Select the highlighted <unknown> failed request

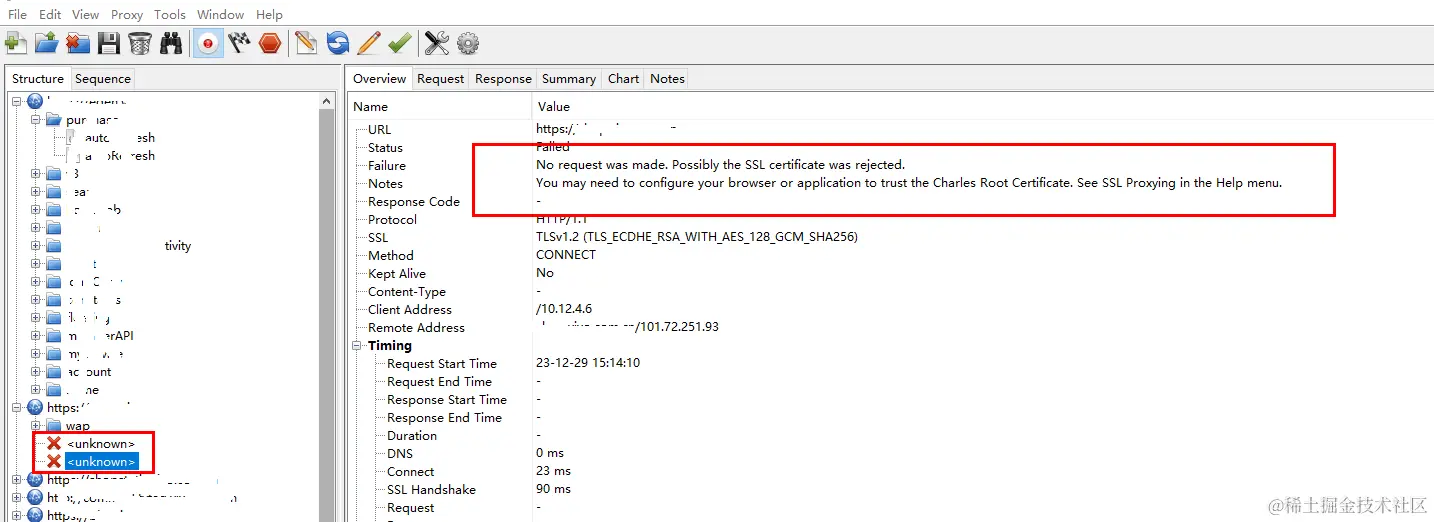(x=101, y=462)
